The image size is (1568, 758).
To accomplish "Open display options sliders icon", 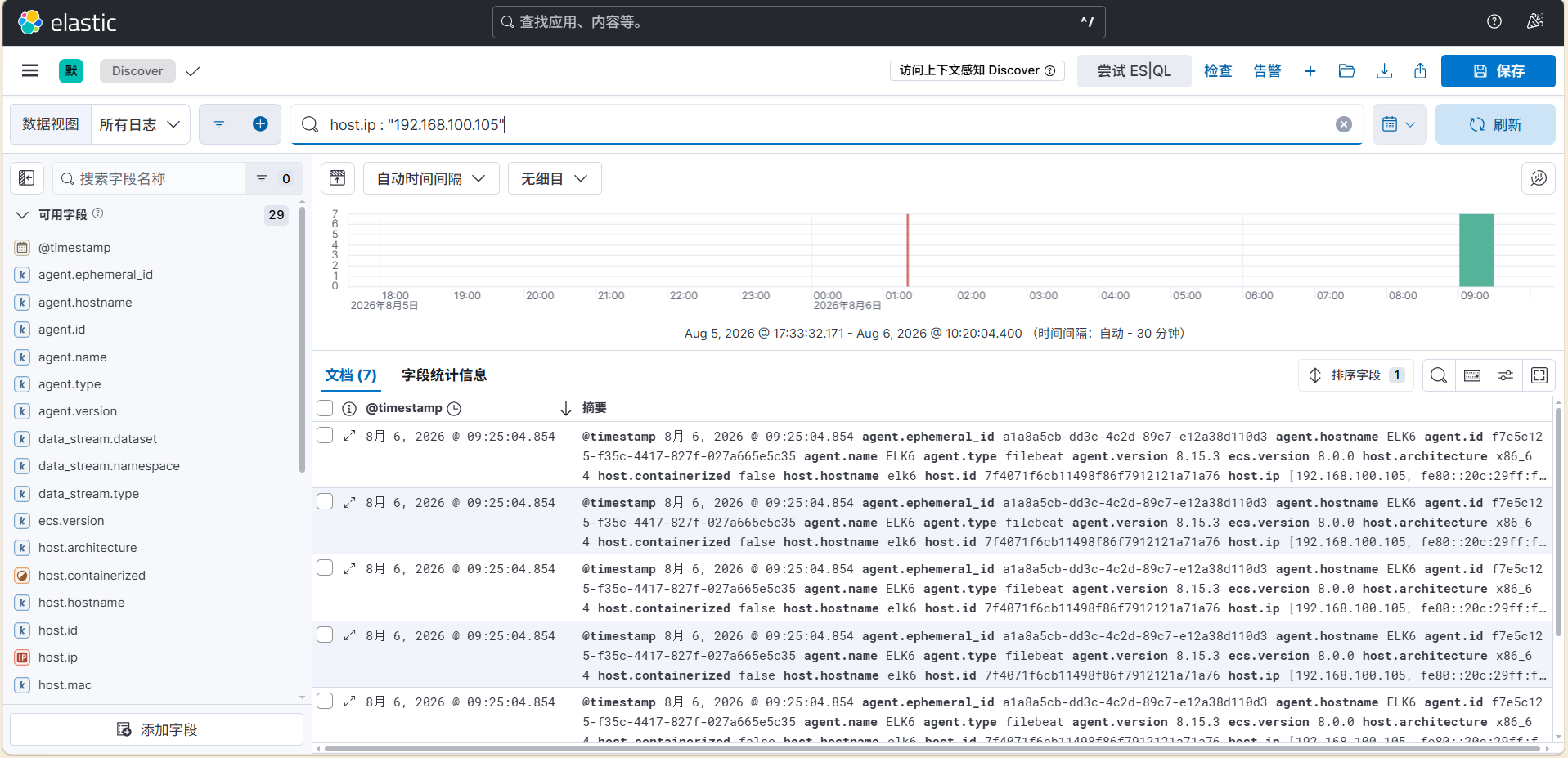I will (1506, 375).
